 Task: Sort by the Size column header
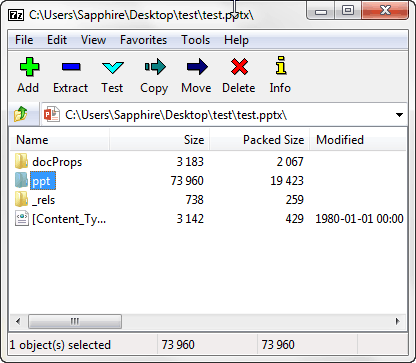[x=160, y=140]
